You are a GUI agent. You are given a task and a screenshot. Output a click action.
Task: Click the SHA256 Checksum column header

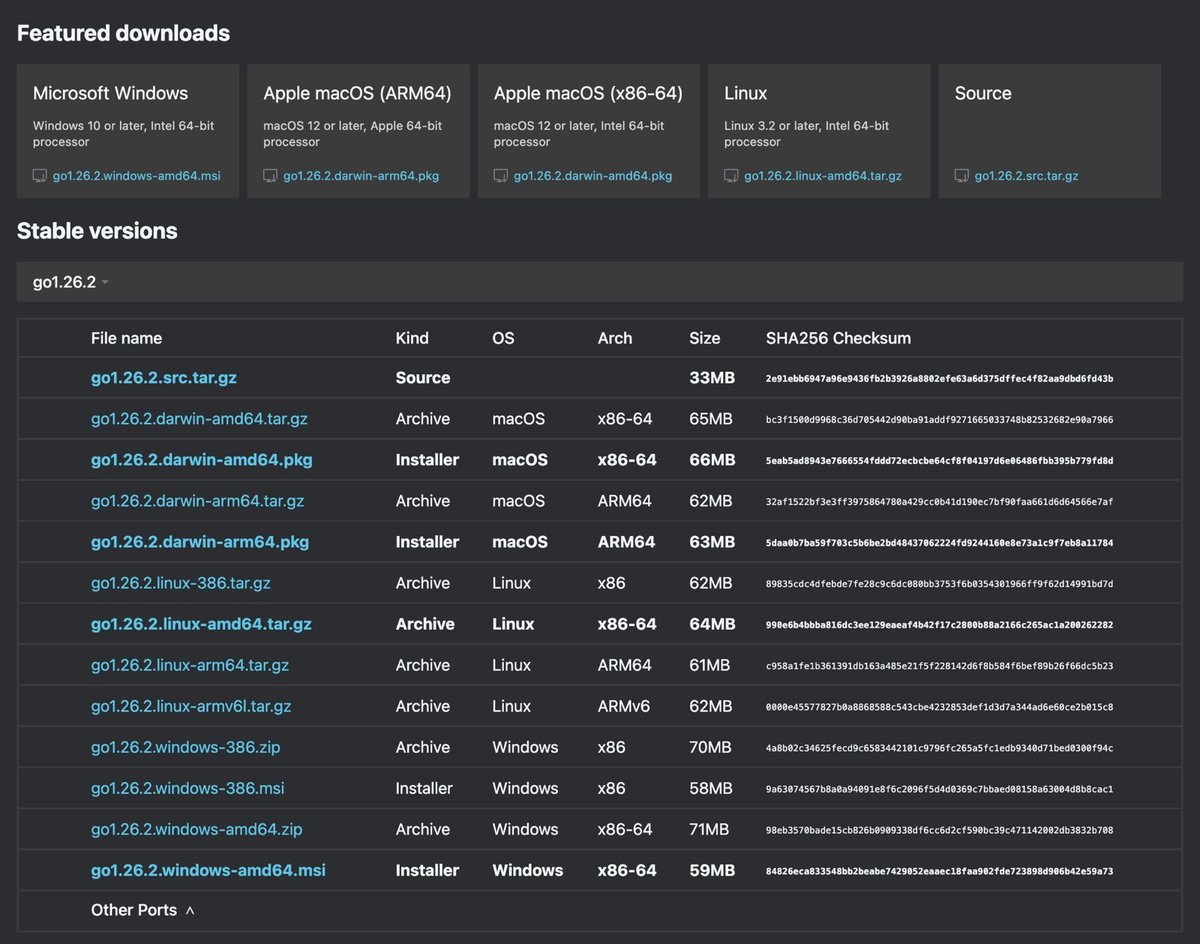pyautogui.click(x=838, y=338)
